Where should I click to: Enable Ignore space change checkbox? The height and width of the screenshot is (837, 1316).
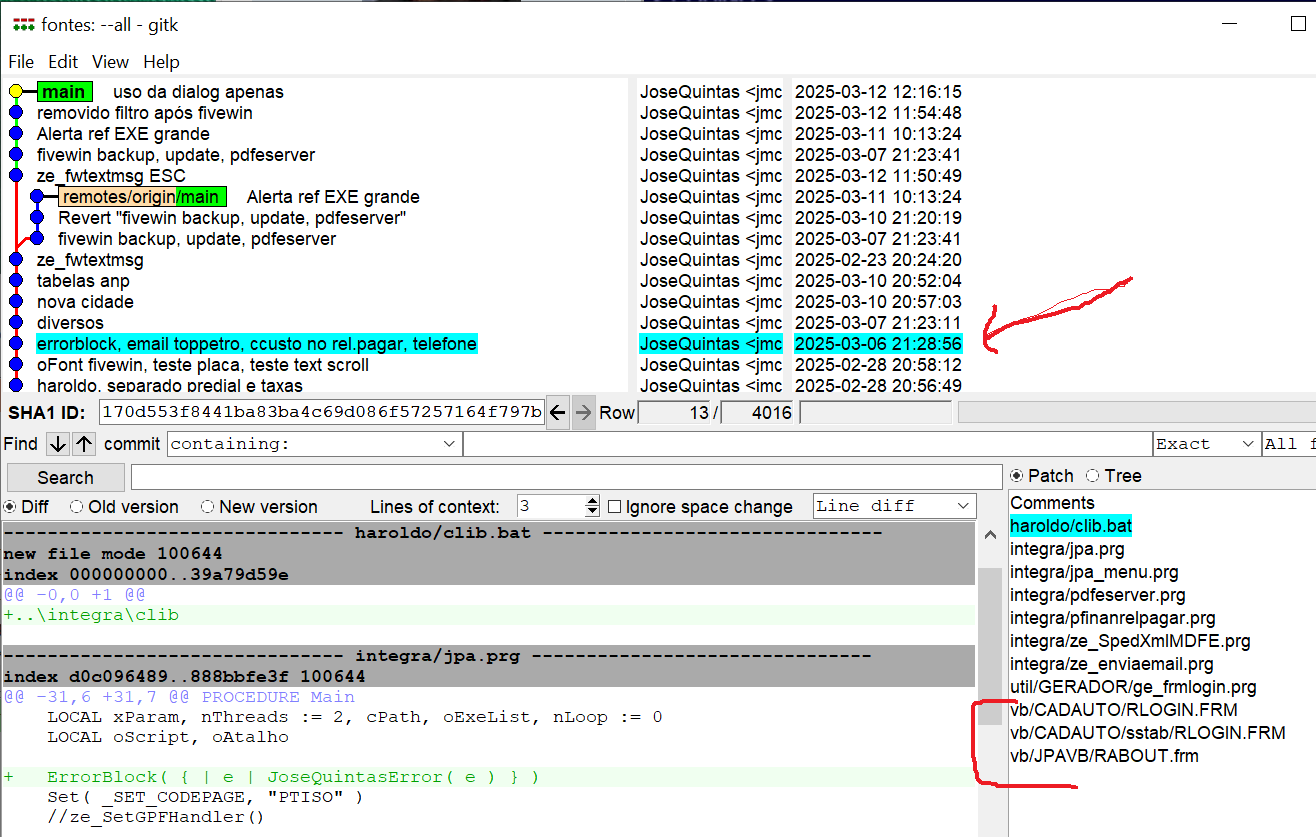point(615,507)
